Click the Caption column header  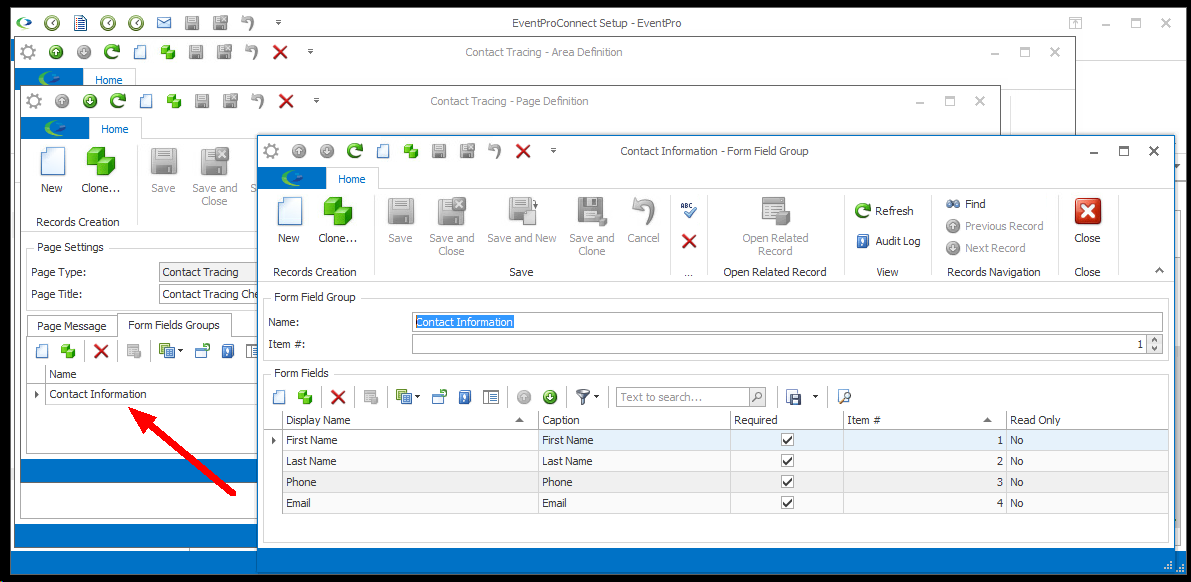(634, 419)
